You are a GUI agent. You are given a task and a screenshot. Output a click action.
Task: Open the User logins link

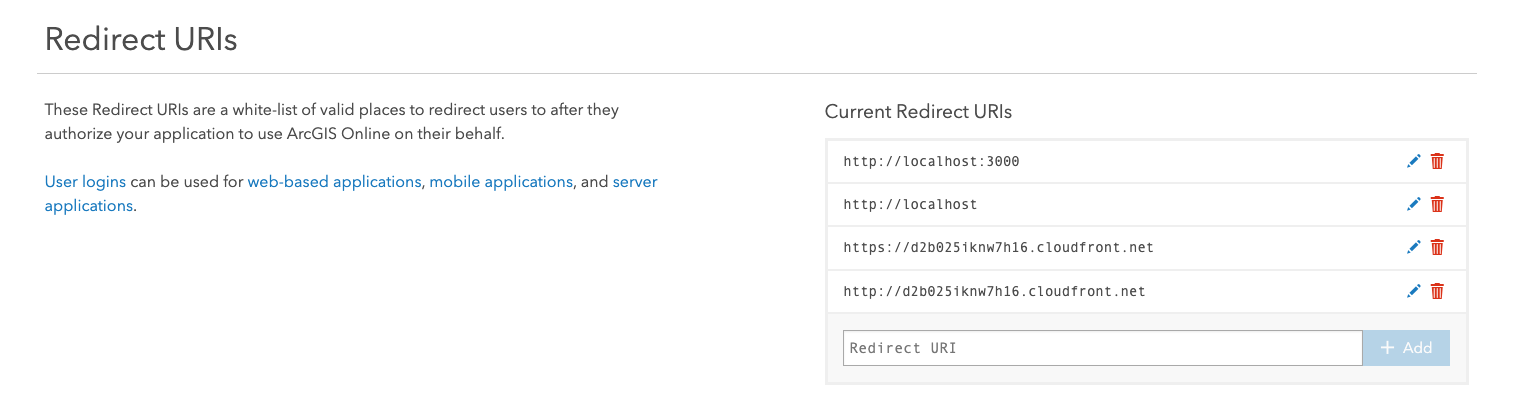[x=85, y=182]
